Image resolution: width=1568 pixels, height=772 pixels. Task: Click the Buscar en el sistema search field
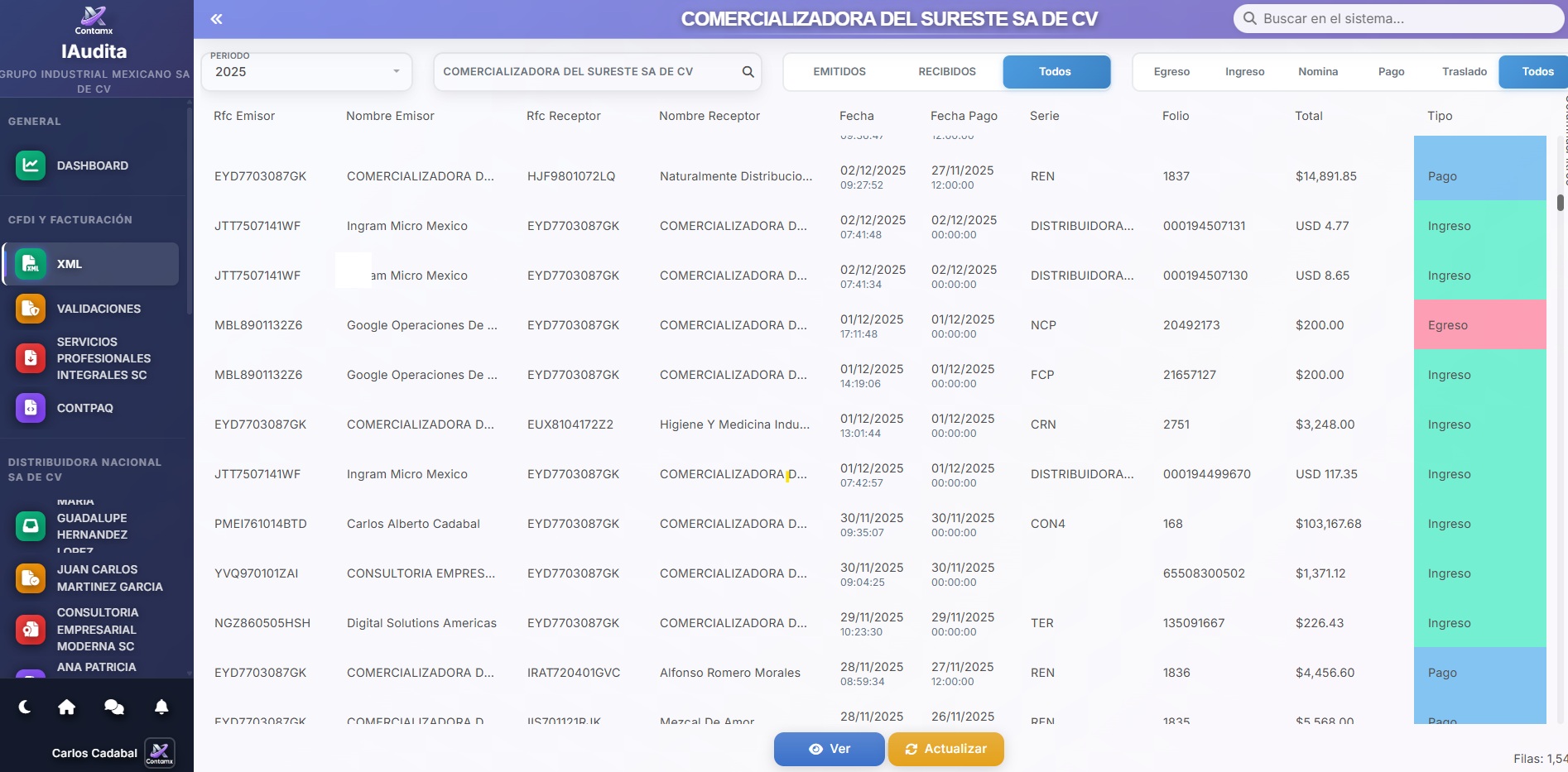pyautogui.click(x=1397, y=18)
